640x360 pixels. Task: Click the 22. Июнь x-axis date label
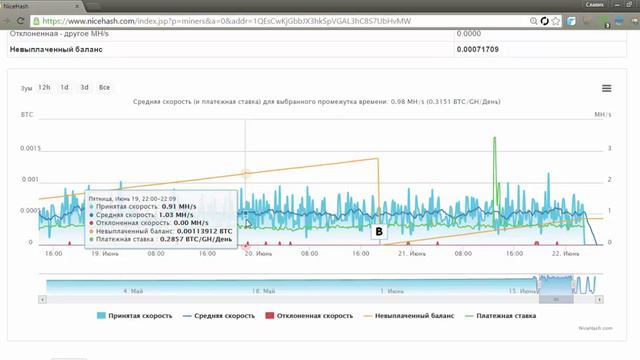pyautogui.click(x=565, y=253)
